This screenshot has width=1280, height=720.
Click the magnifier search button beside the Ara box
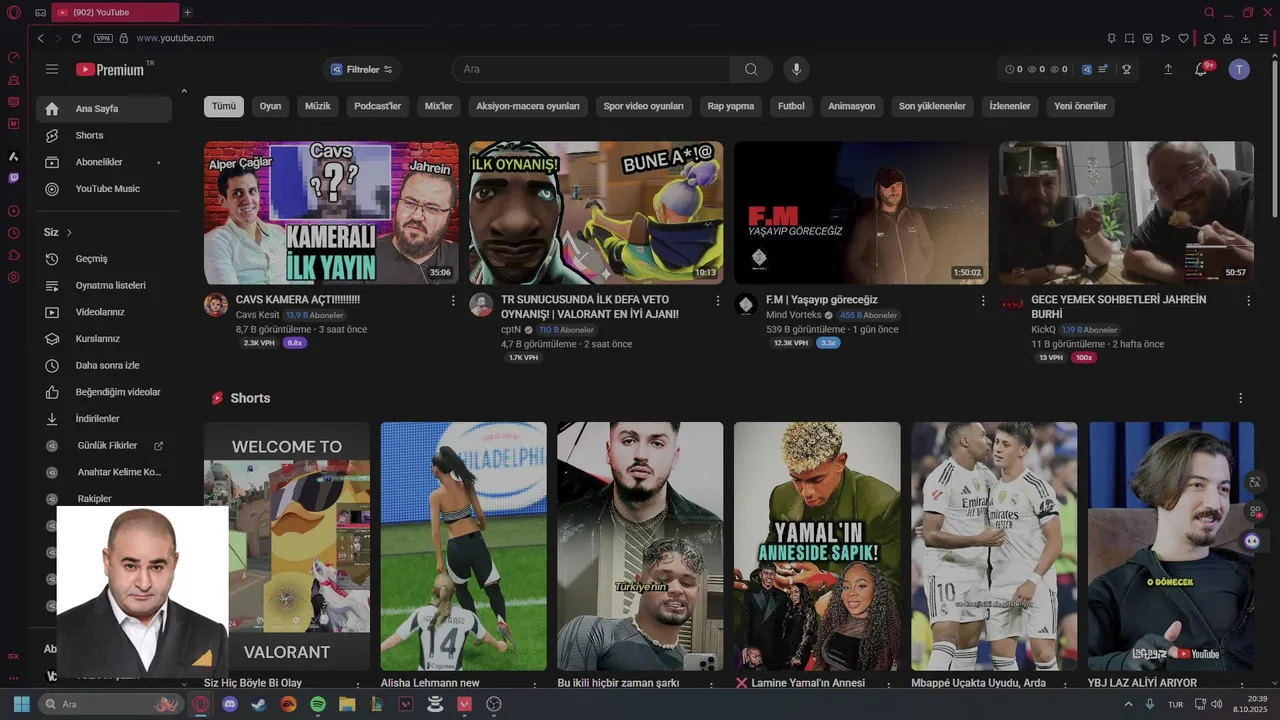(751, 69)
